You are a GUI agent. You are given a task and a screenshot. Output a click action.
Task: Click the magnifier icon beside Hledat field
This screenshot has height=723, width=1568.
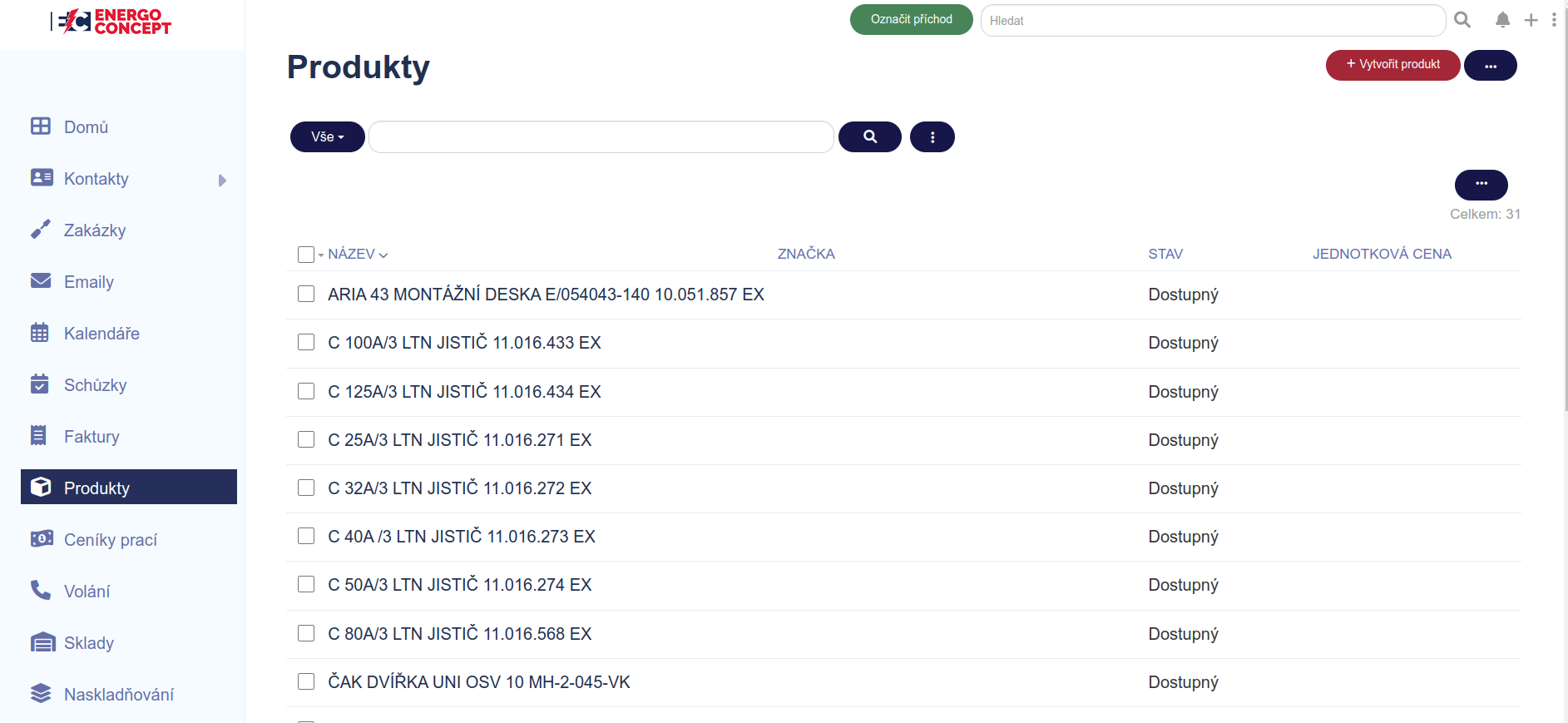click(1462, 20)
